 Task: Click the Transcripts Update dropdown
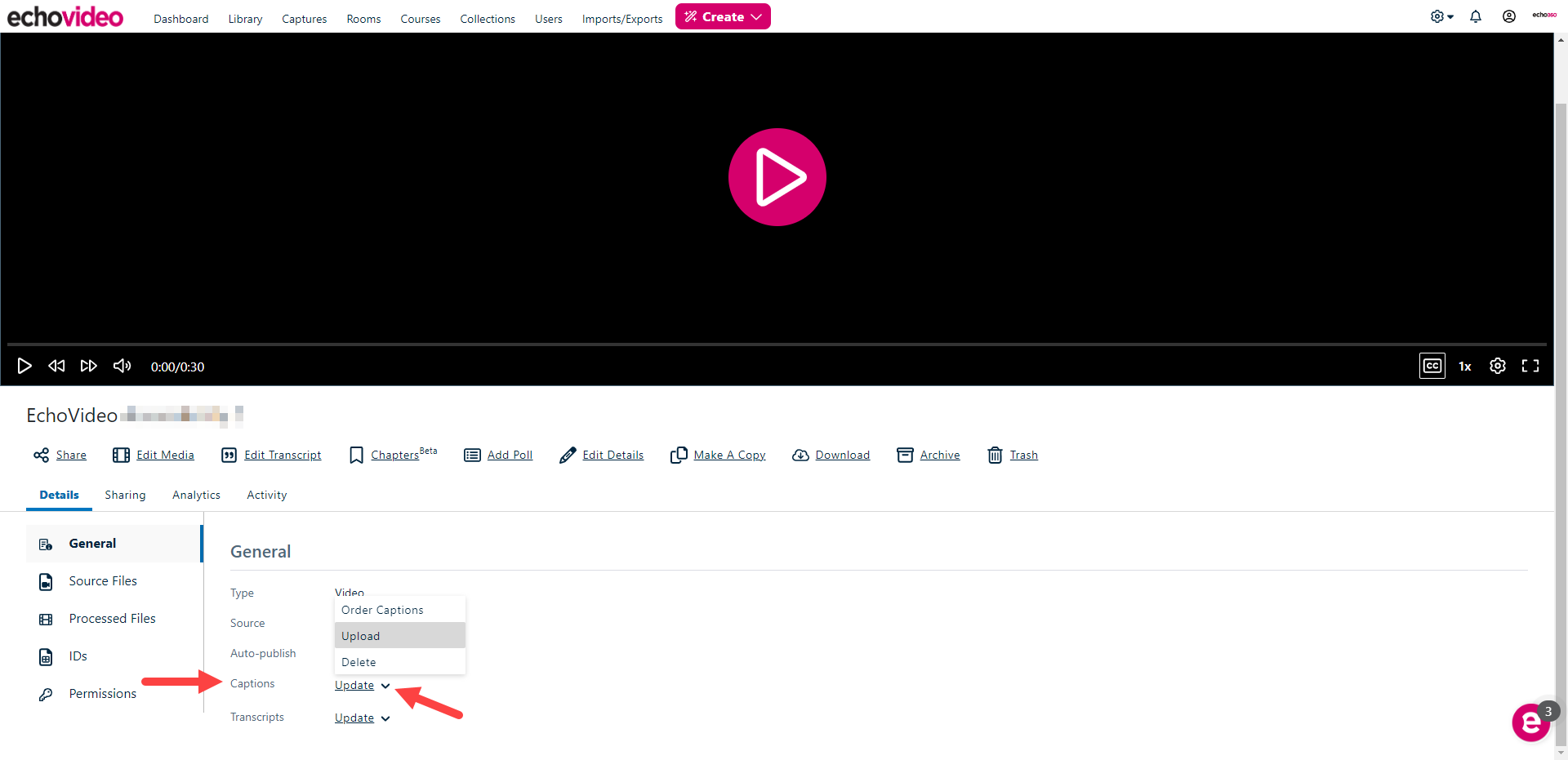pos(363,718)
